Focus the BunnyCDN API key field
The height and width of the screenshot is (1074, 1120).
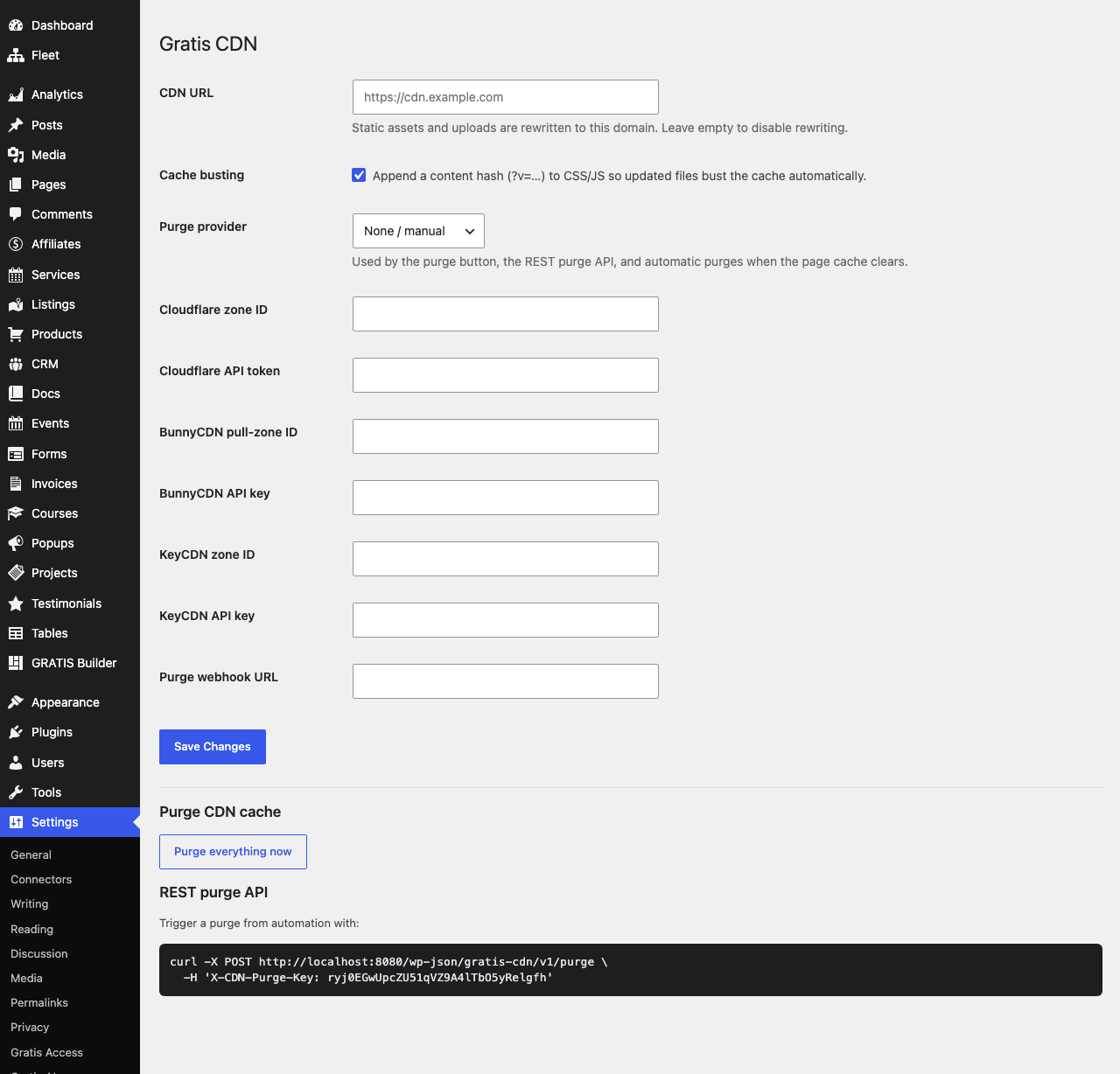506,498
